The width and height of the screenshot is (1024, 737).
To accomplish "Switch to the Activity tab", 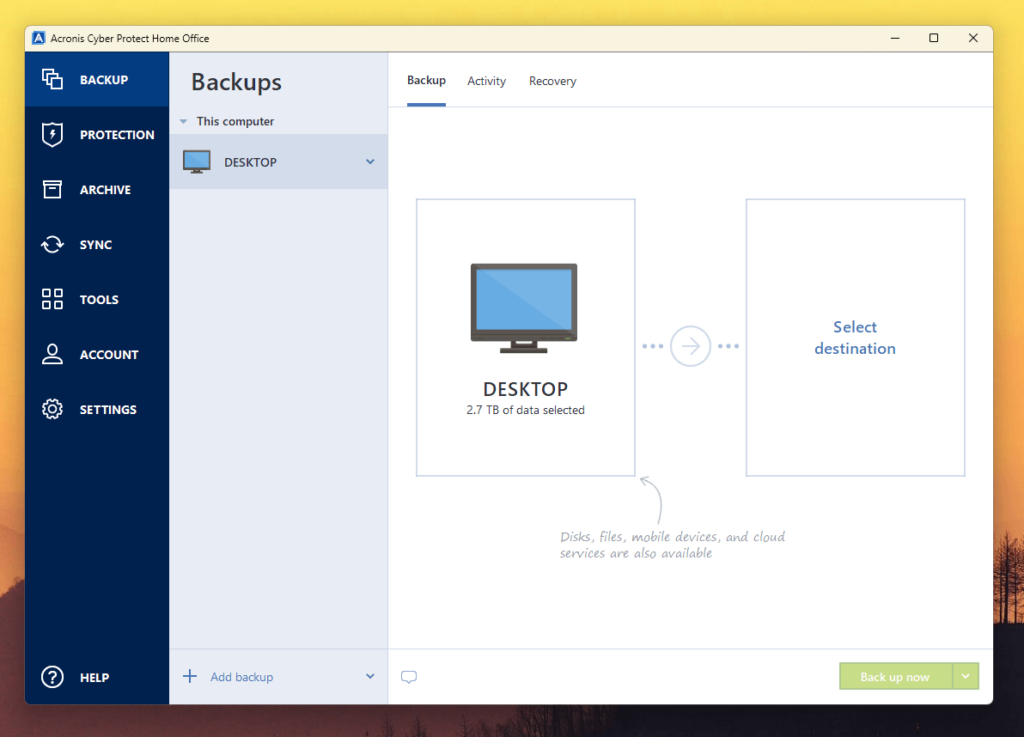I will click(x=486, y=81).
